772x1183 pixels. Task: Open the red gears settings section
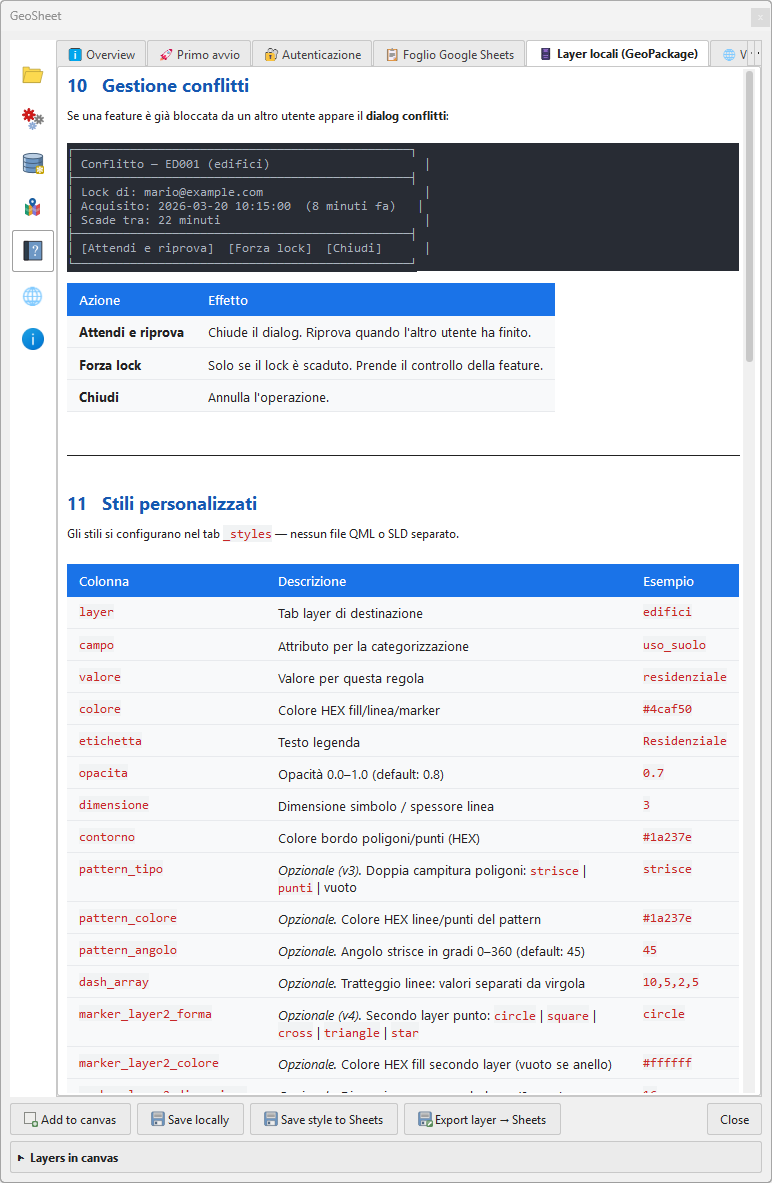coord(32,118)
